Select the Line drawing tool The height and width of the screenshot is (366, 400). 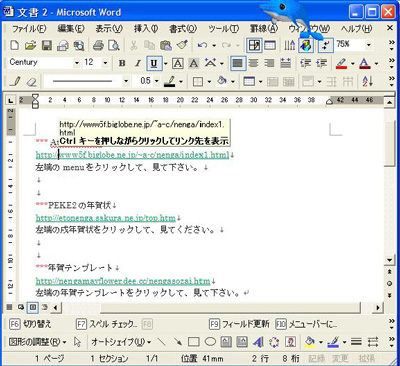(161, 342)
